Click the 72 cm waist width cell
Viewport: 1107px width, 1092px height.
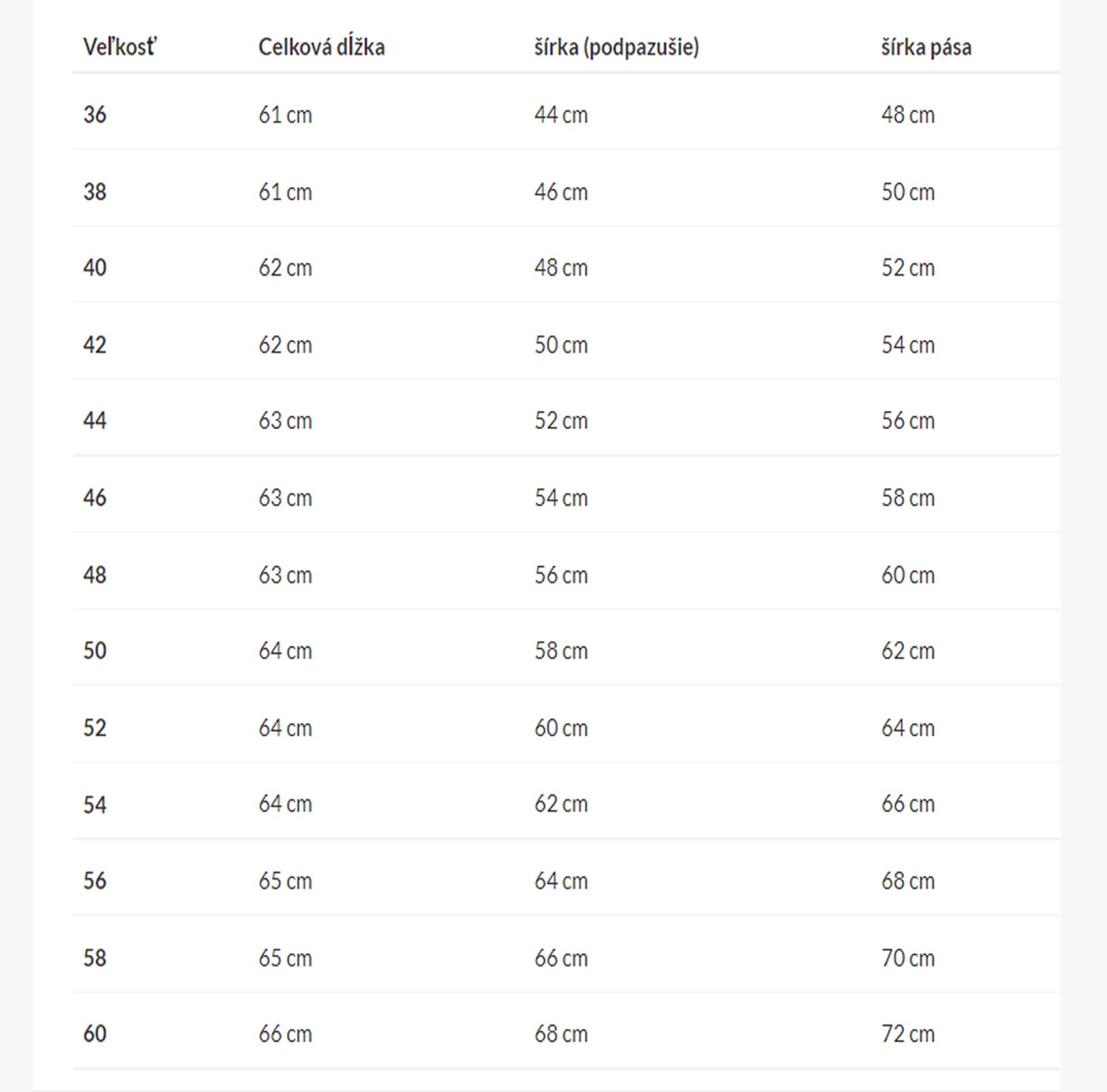coord(908,1033)
